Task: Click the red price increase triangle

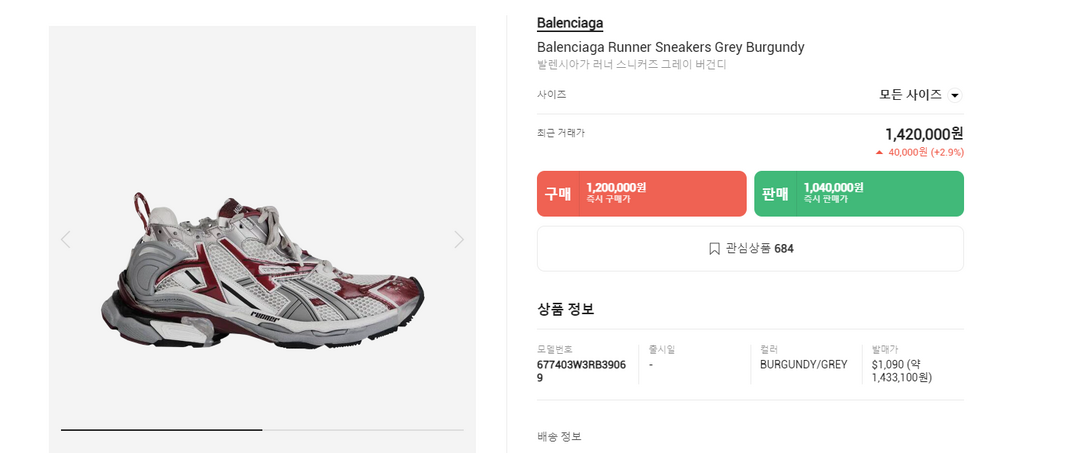Action: pos(879,153)
